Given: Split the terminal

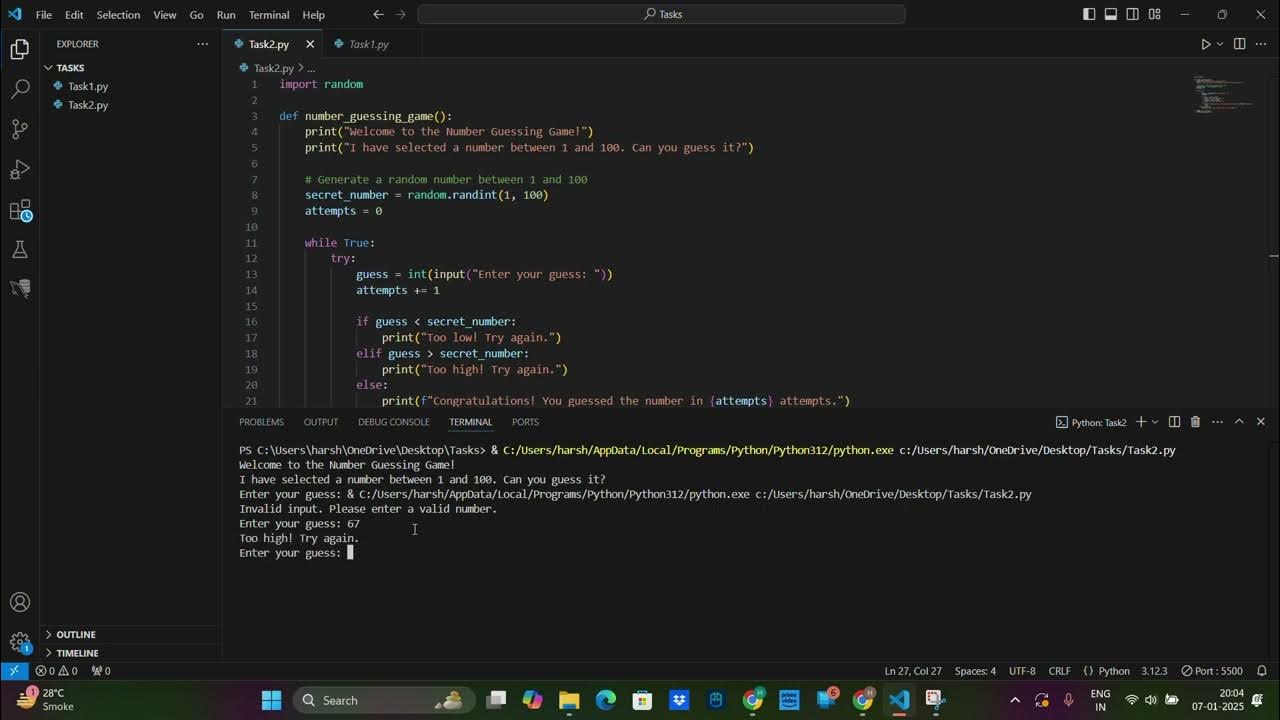Looking at the screenshot, I should 1174,422.
